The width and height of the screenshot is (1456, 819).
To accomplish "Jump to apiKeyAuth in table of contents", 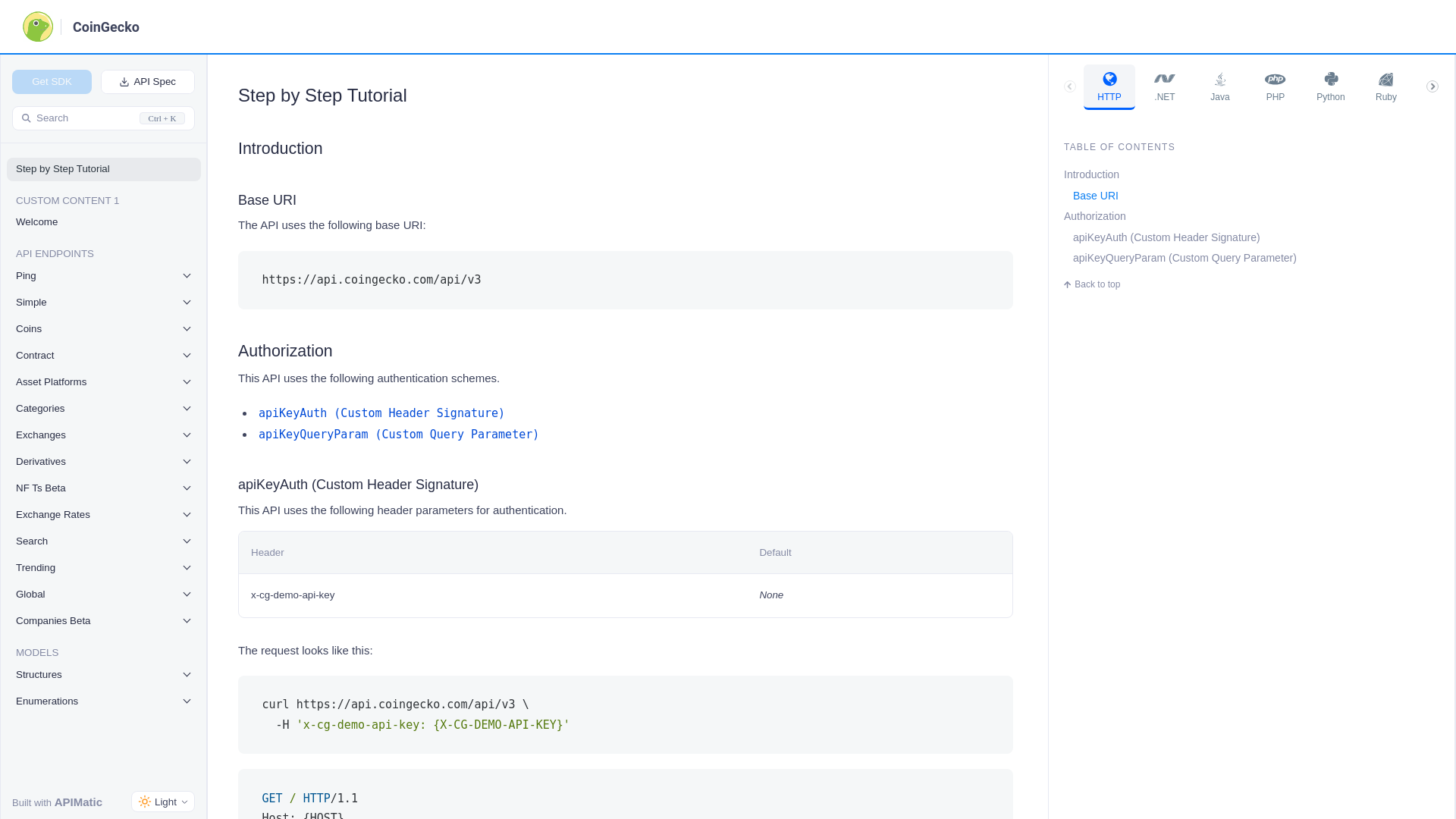I will (x=1166, y=237).
